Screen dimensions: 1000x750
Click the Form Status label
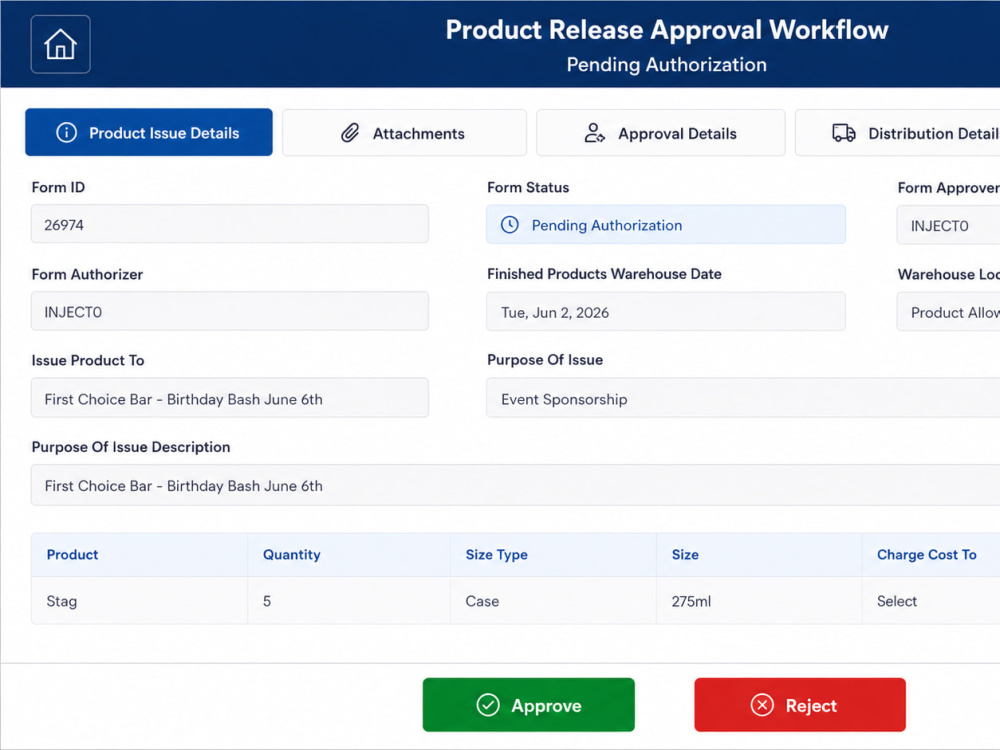click(x=528, y=187)
